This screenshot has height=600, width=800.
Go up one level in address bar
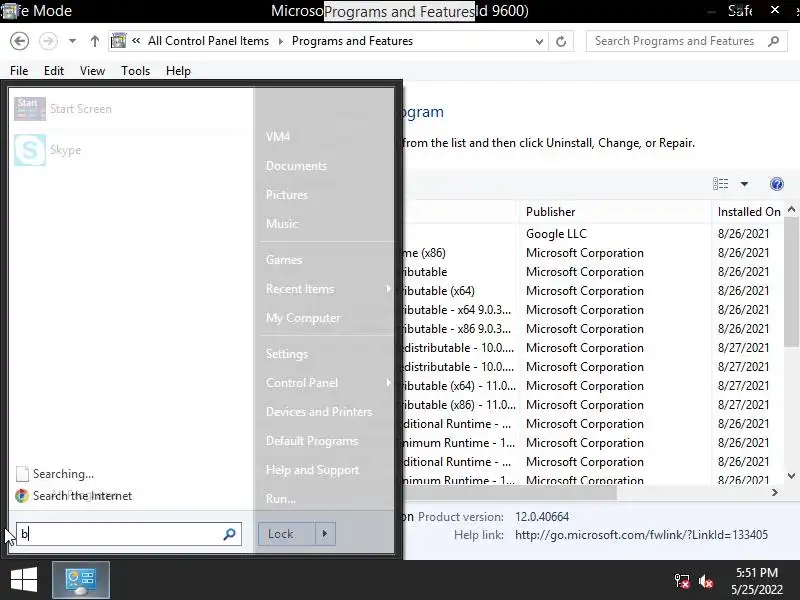[94, 41]
